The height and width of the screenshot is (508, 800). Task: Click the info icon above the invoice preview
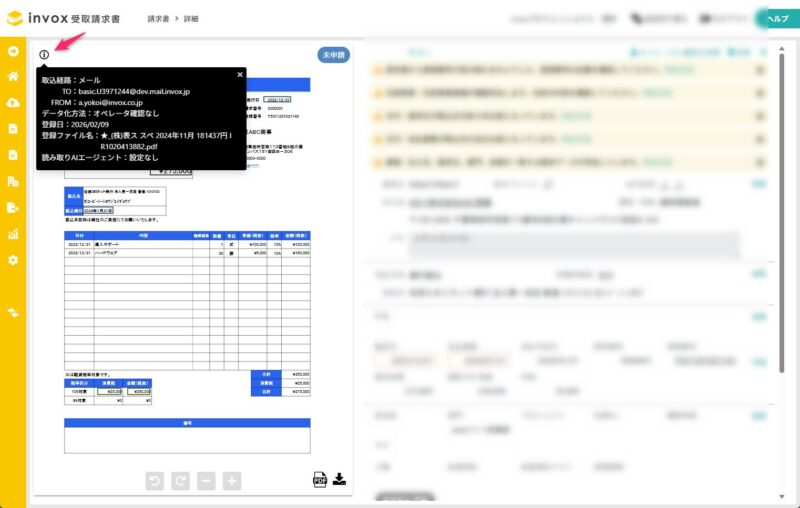(x=44, y=55)
